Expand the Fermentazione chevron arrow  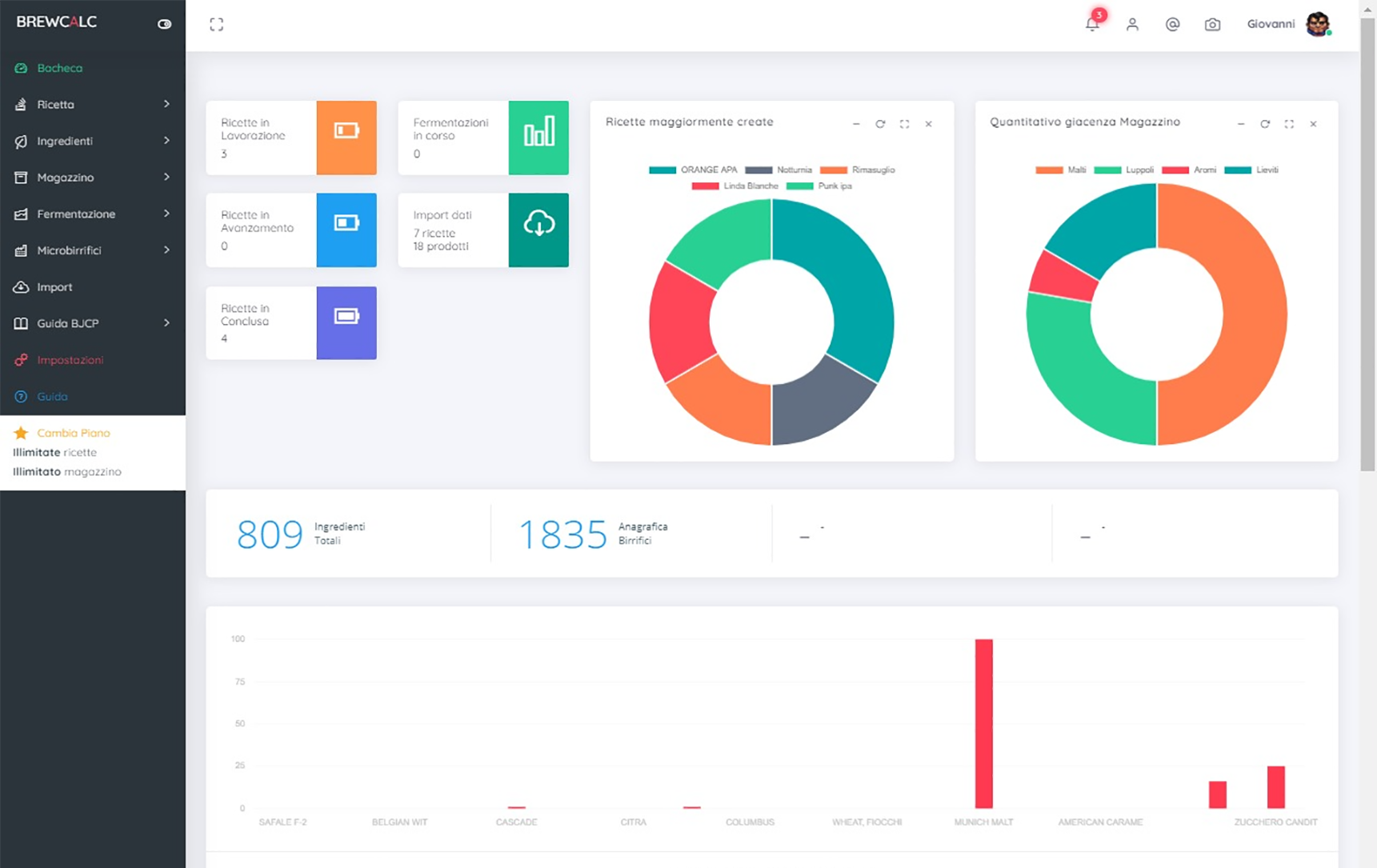pyautogui.click(x=166, y=214)
